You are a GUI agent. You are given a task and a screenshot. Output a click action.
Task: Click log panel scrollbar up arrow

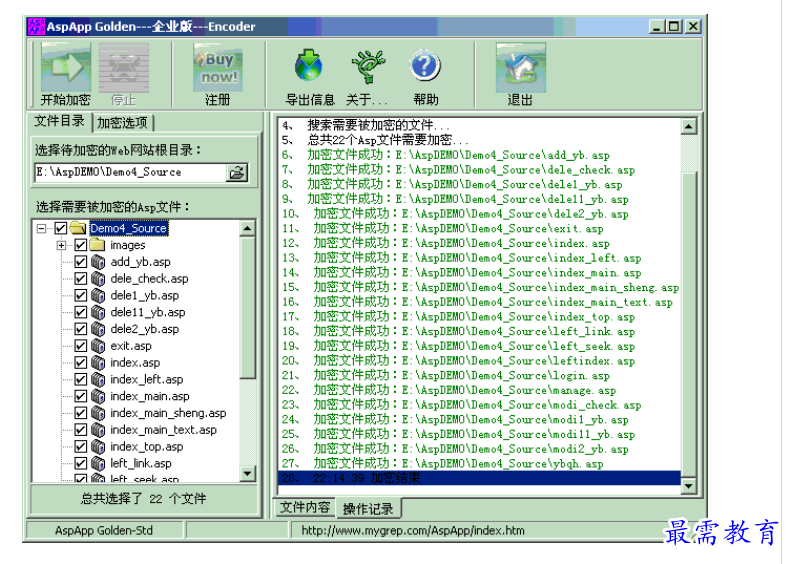point(689,126)
